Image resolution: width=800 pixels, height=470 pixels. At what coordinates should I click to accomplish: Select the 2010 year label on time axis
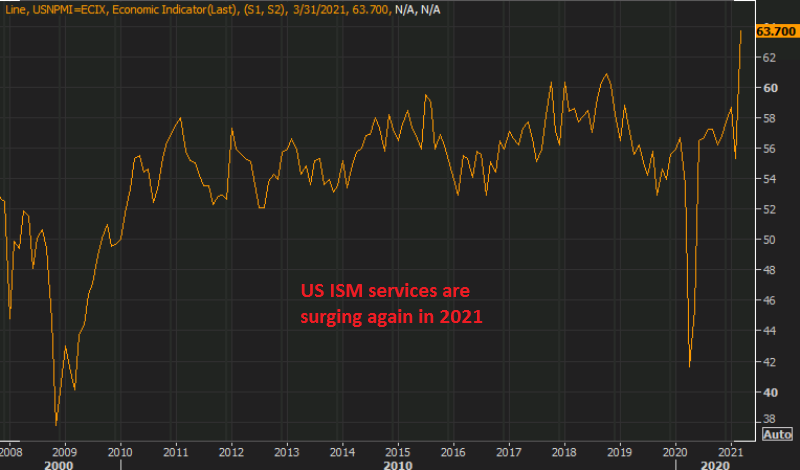(120, 452)
